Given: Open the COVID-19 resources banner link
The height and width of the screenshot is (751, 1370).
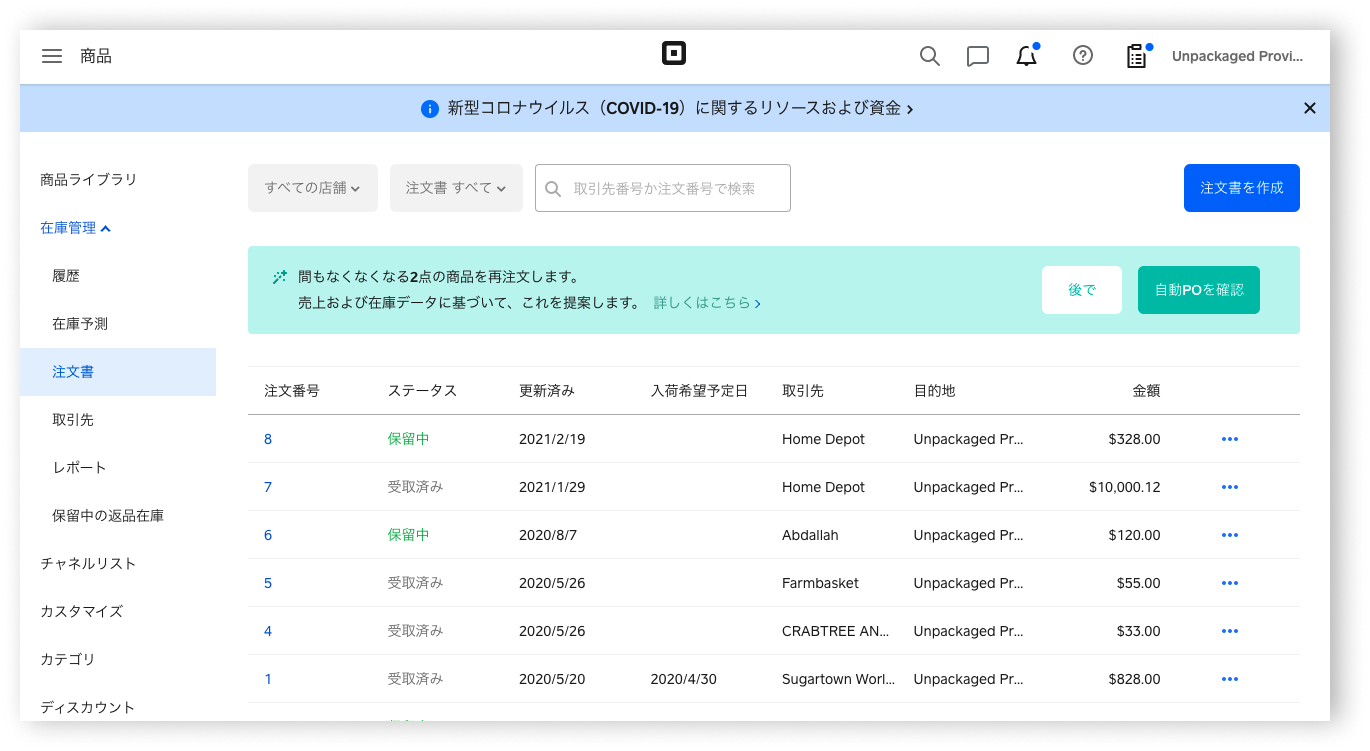Looking at the screenshot, I should tap(680, 108).
